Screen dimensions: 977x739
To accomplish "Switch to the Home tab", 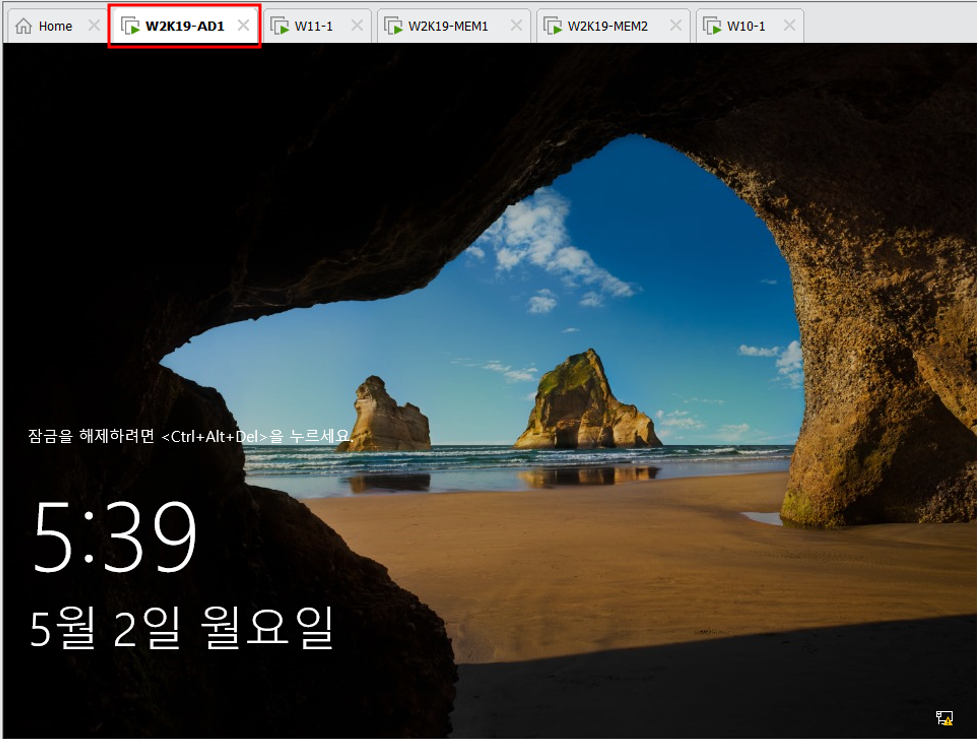I will pos(55,26).
